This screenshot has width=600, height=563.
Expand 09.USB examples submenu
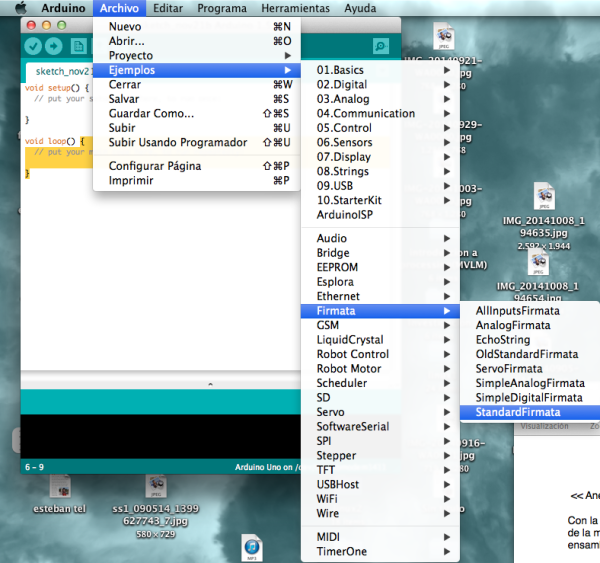click(380, 186)
